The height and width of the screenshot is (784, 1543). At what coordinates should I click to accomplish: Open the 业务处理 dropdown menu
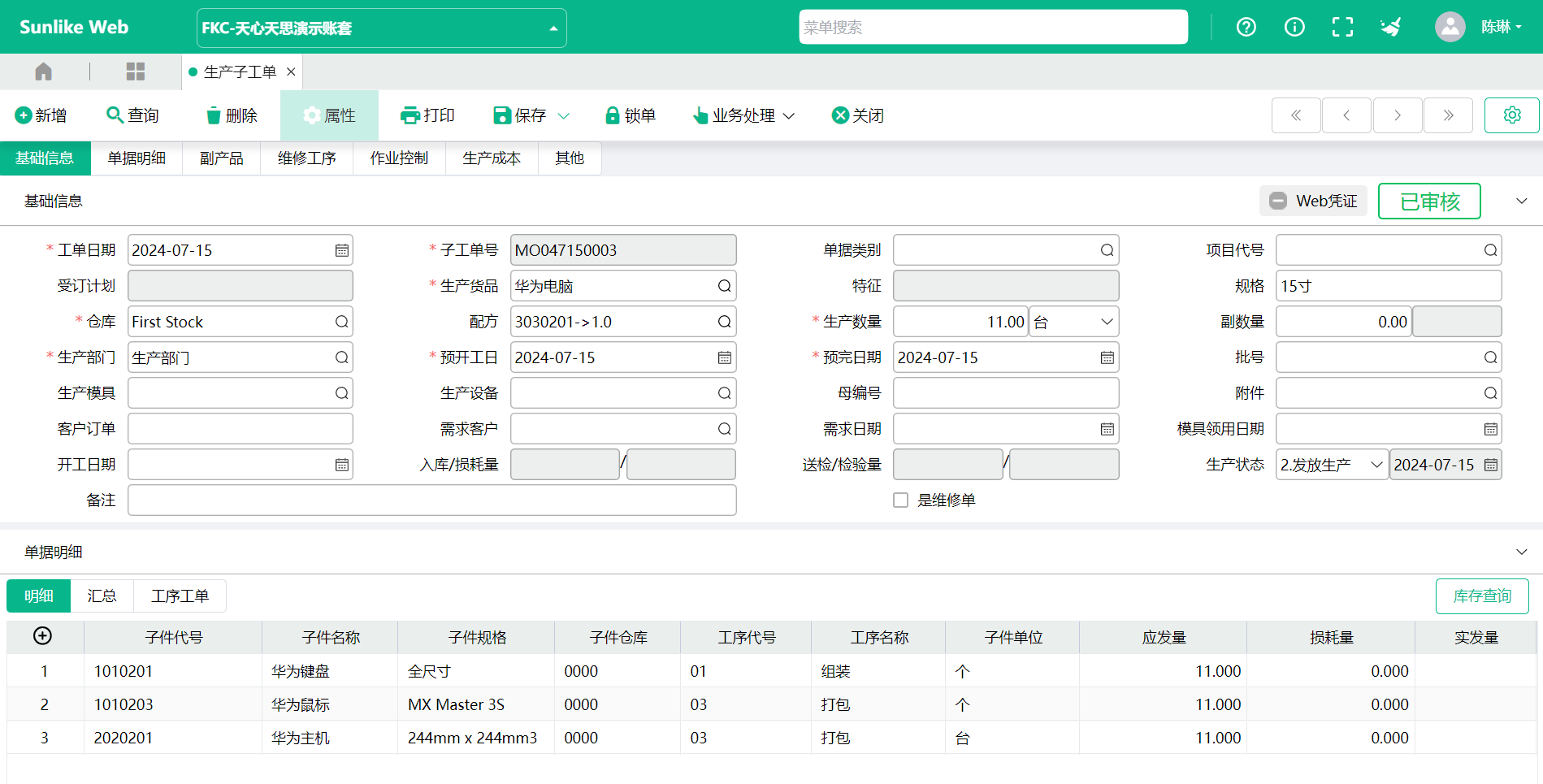pyautogui.click(x=743, y=116)
